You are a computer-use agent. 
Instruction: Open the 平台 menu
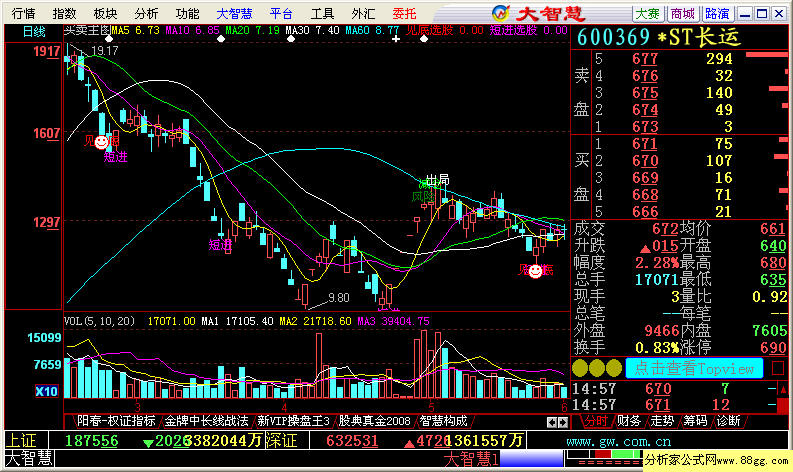click(281, 13)
